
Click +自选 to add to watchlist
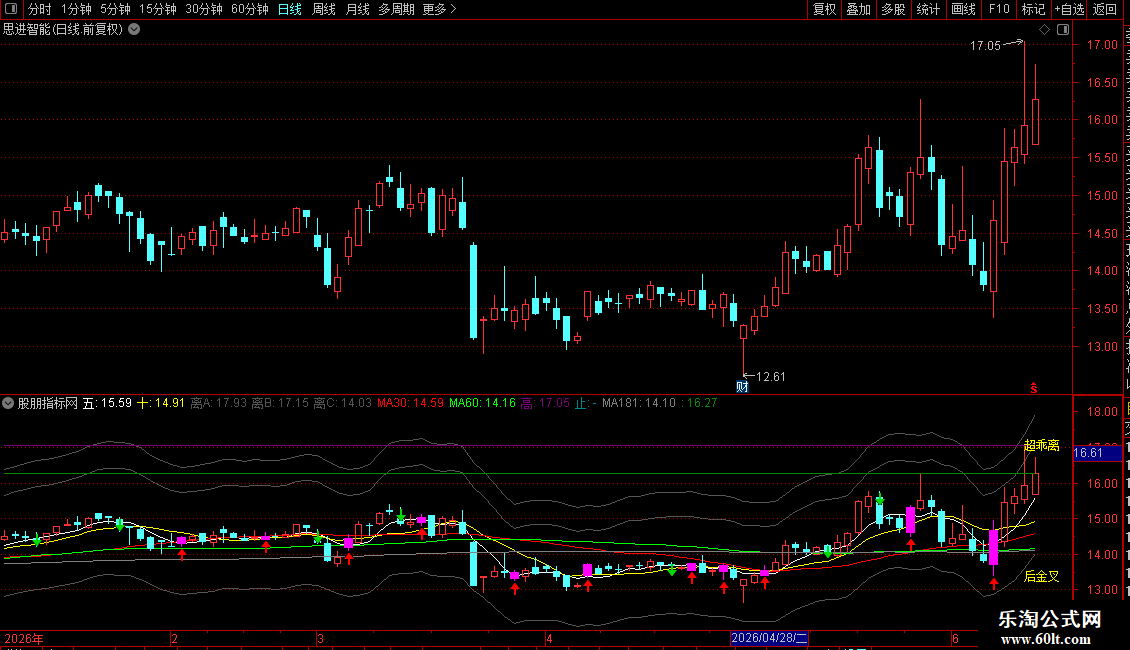[1069, 9]
